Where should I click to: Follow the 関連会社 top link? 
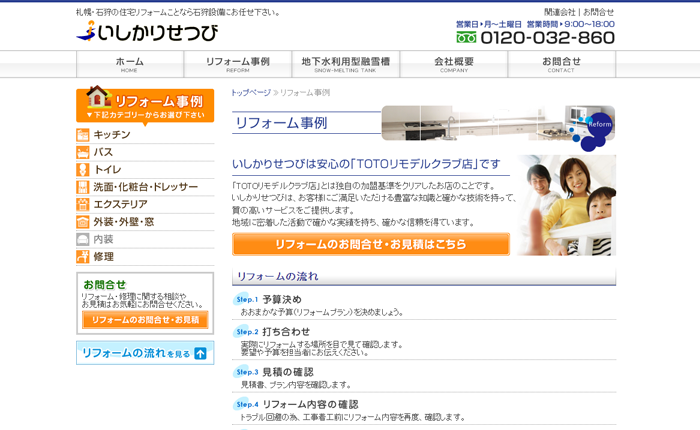(559, 12)
